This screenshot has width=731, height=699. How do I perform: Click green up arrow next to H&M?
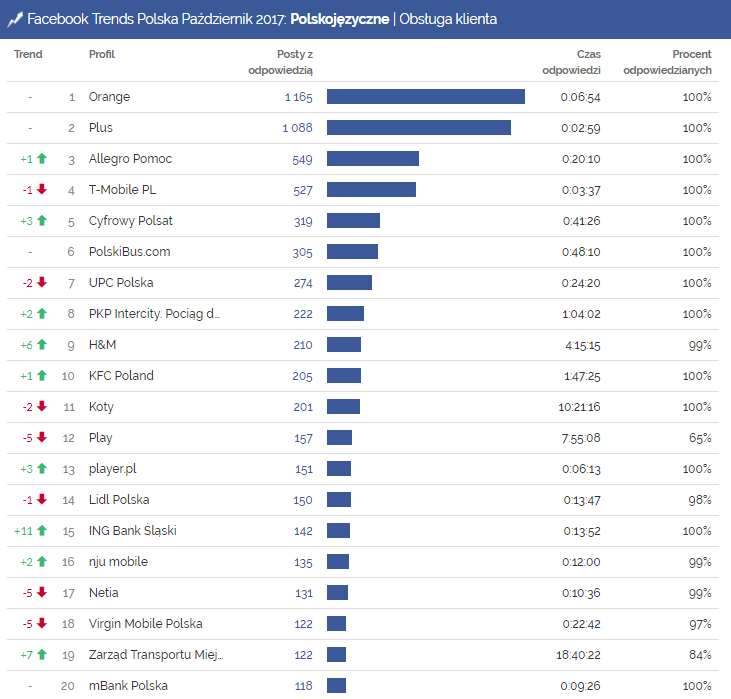pyautogui.click(x=42, y=345)
